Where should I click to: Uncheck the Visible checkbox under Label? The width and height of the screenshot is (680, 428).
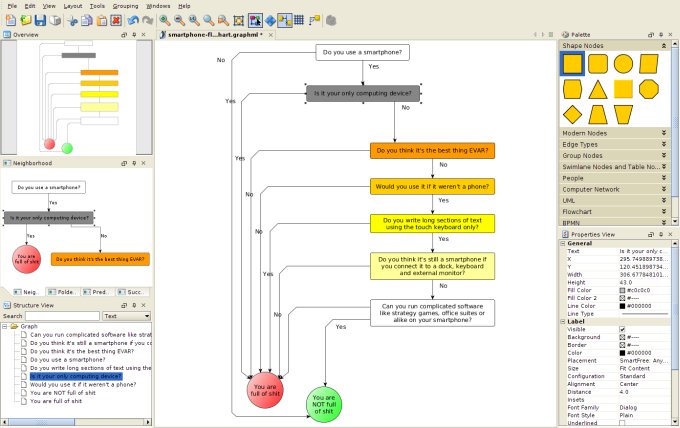(622, 329)
